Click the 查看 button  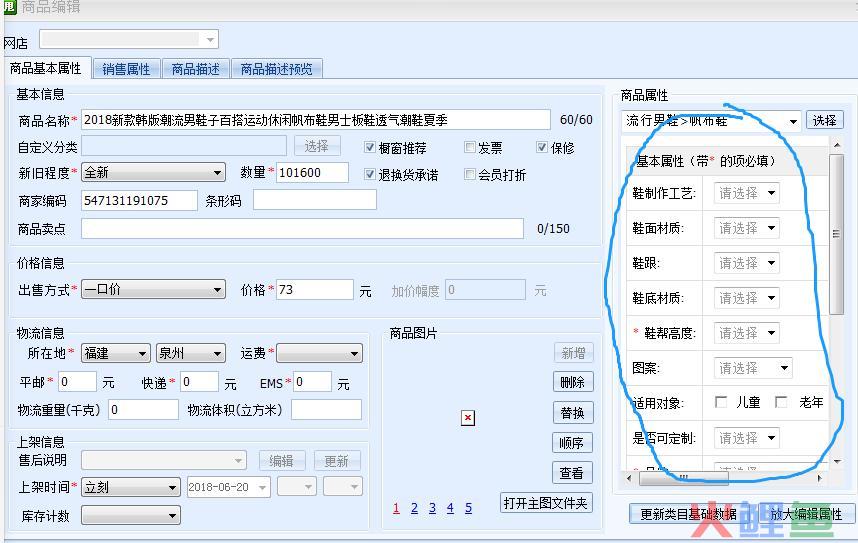[x=572, y=473]
